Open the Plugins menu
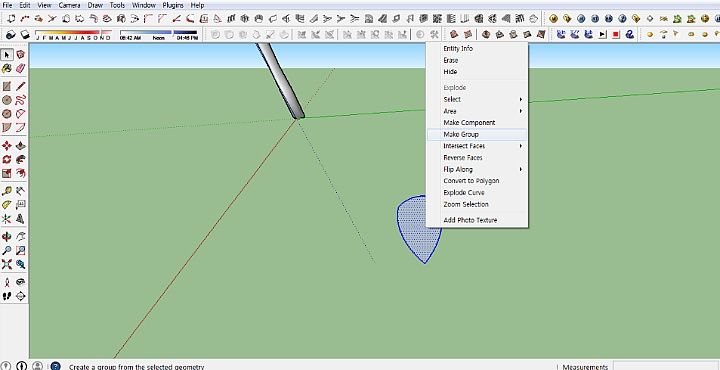720x370 pixels. (x=173, y=5)
